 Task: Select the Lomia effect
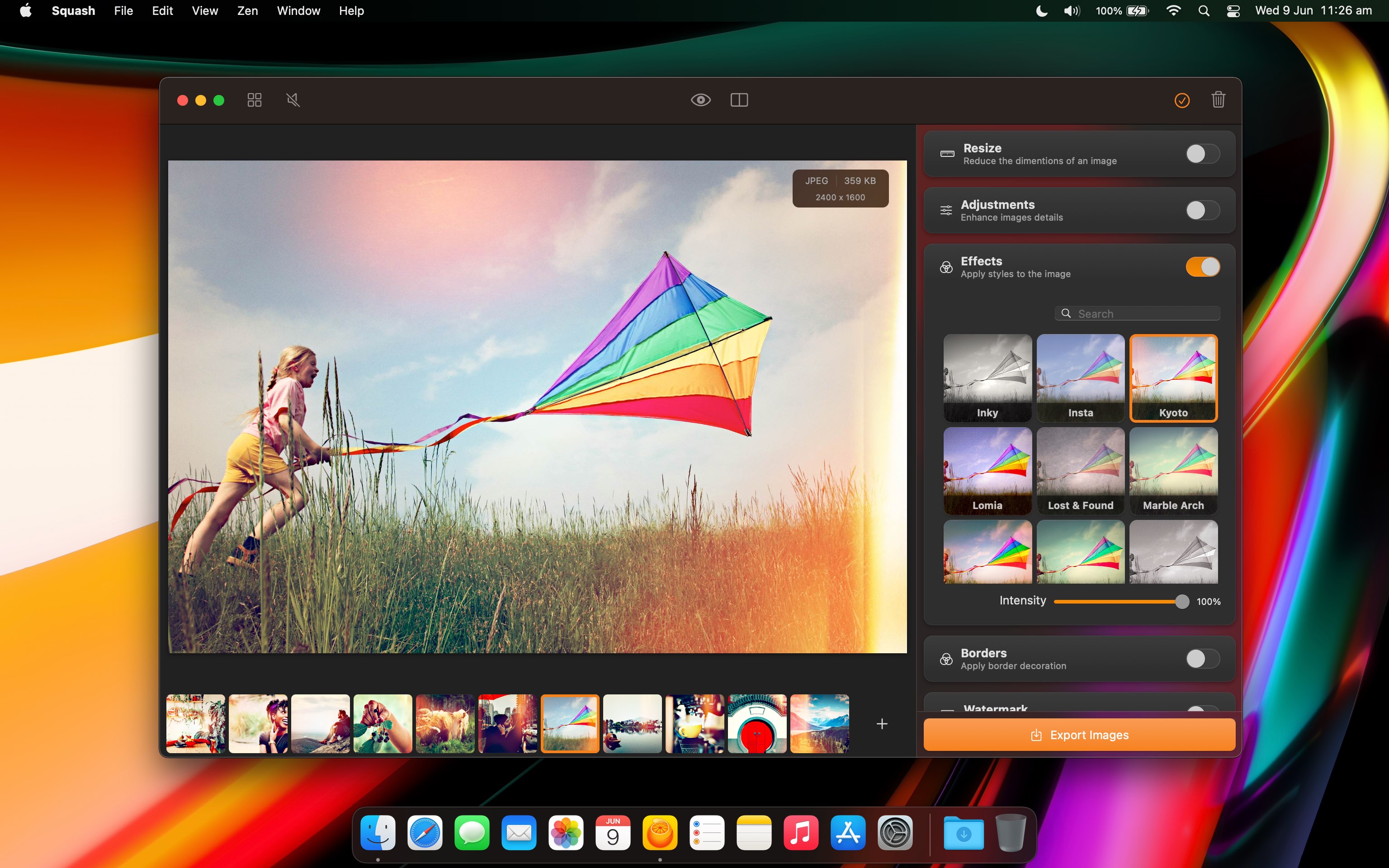click(987, 471)
